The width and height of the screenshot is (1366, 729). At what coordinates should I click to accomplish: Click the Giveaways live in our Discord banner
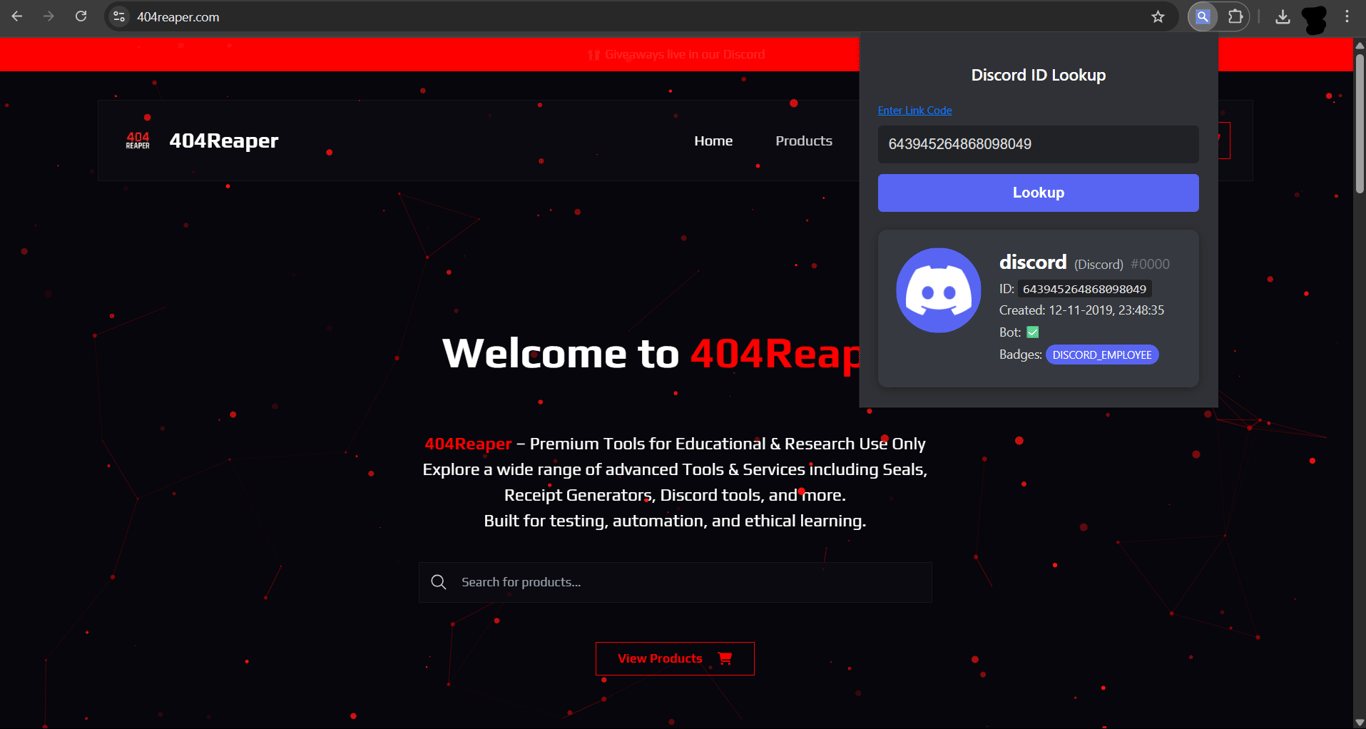pos(677,54)
